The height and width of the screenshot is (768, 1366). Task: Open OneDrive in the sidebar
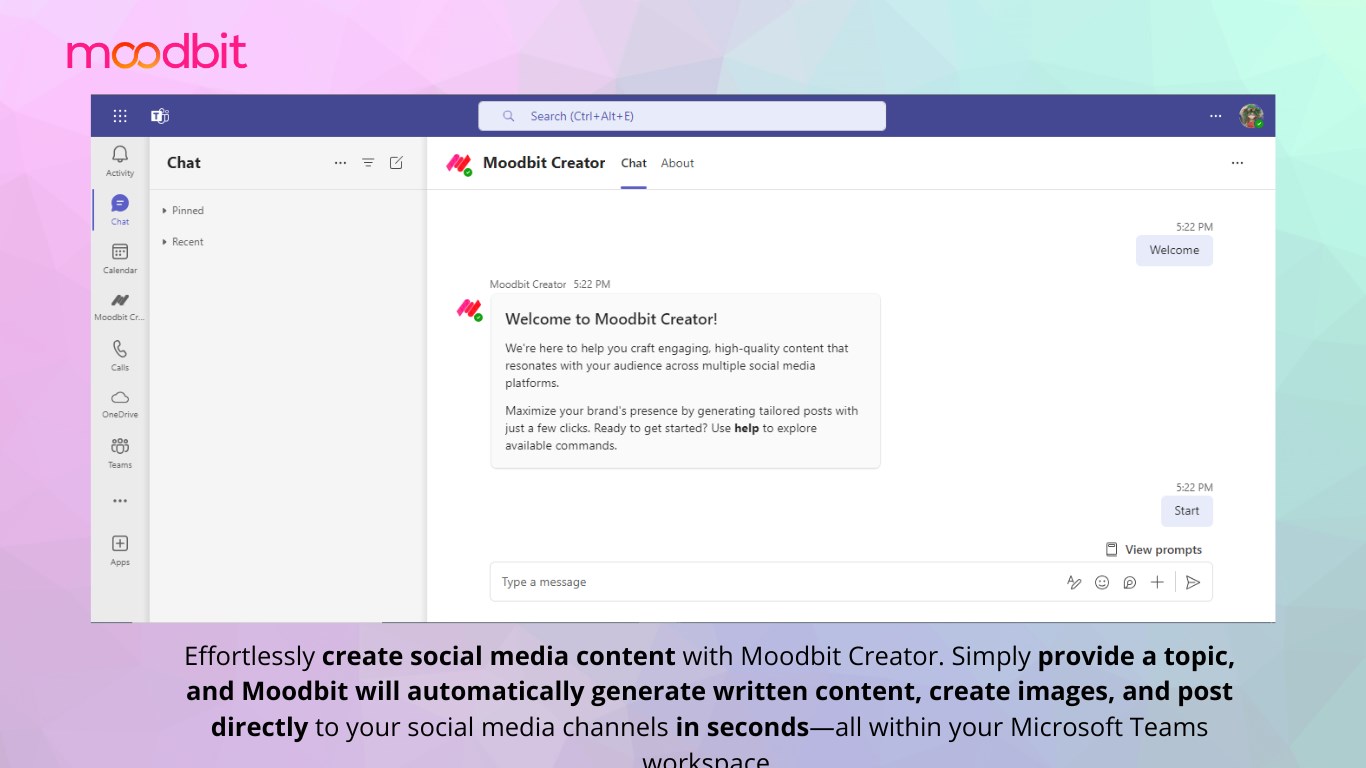pyautogui.click(x=120, y=404)
